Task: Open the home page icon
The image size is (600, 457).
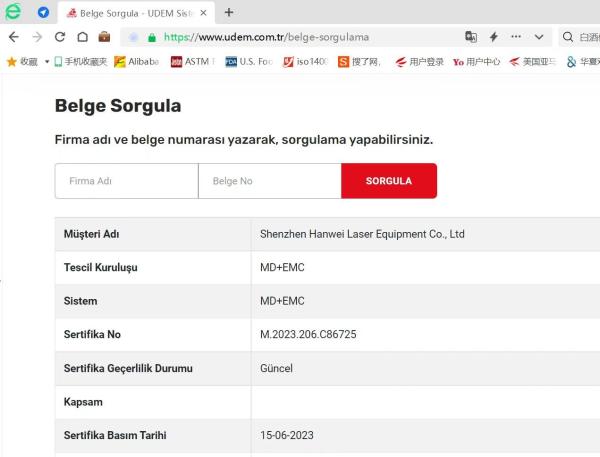Action: click(x=82, y=37)
